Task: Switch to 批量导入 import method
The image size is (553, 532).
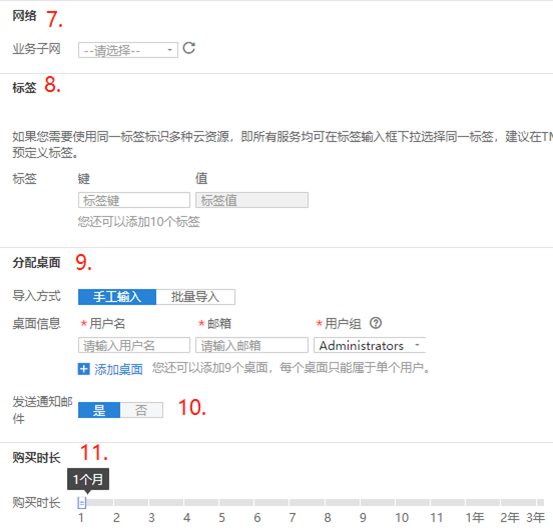Action: (x=195, y=297)
